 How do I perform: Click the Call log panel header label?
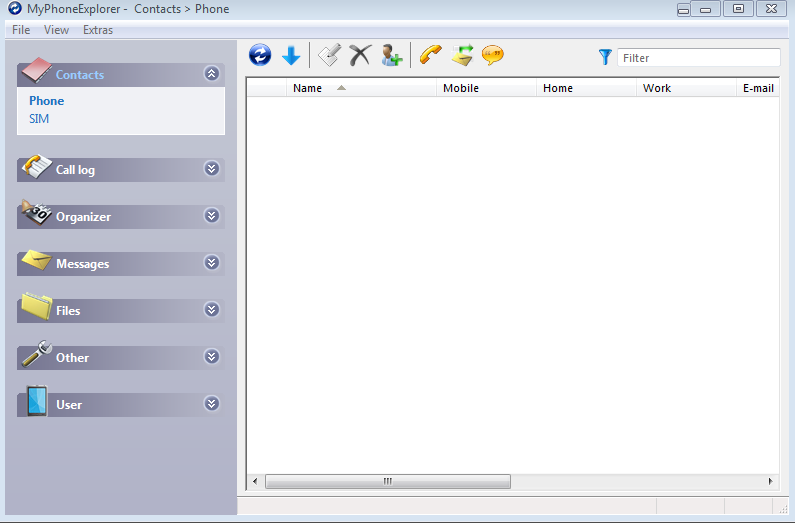tap(75, 170)
